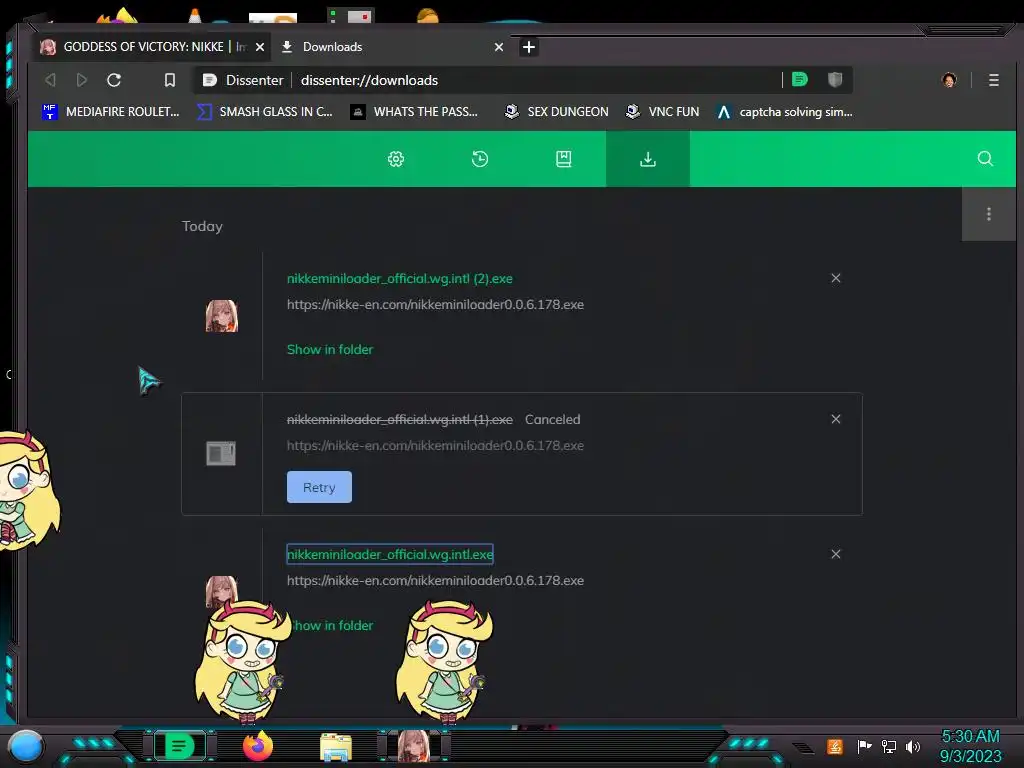Image resolution: width=1024 pixels, height=768 pixels.
Task: Open nikkeminiloader_official.wg.intl (2).exe file link
Action: pos(400,278)
